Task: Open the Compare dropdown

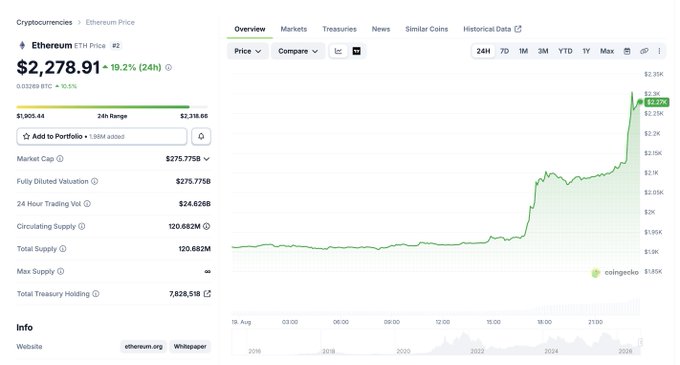Action: coord(298,51)
